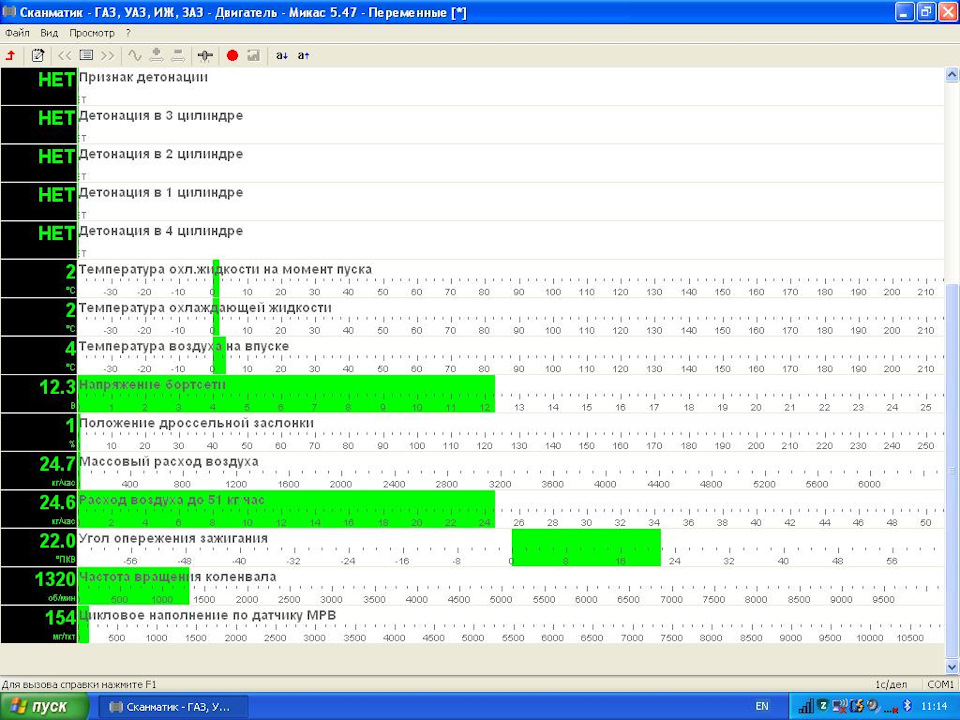Select the Температура воздуха на впуске row
The width and height of the screenshot is (960, 720).
[x=472, y=356]
